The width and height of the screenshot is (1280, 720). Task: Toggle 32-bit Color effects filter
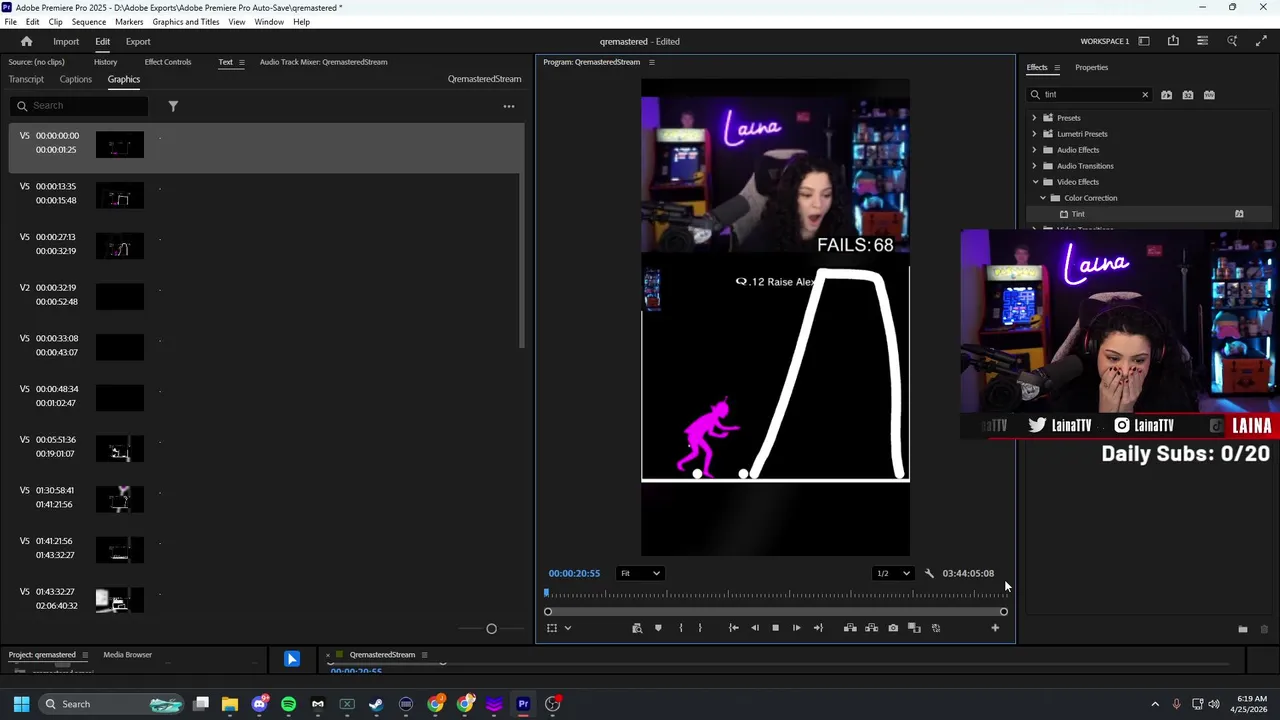(1188, 95)
